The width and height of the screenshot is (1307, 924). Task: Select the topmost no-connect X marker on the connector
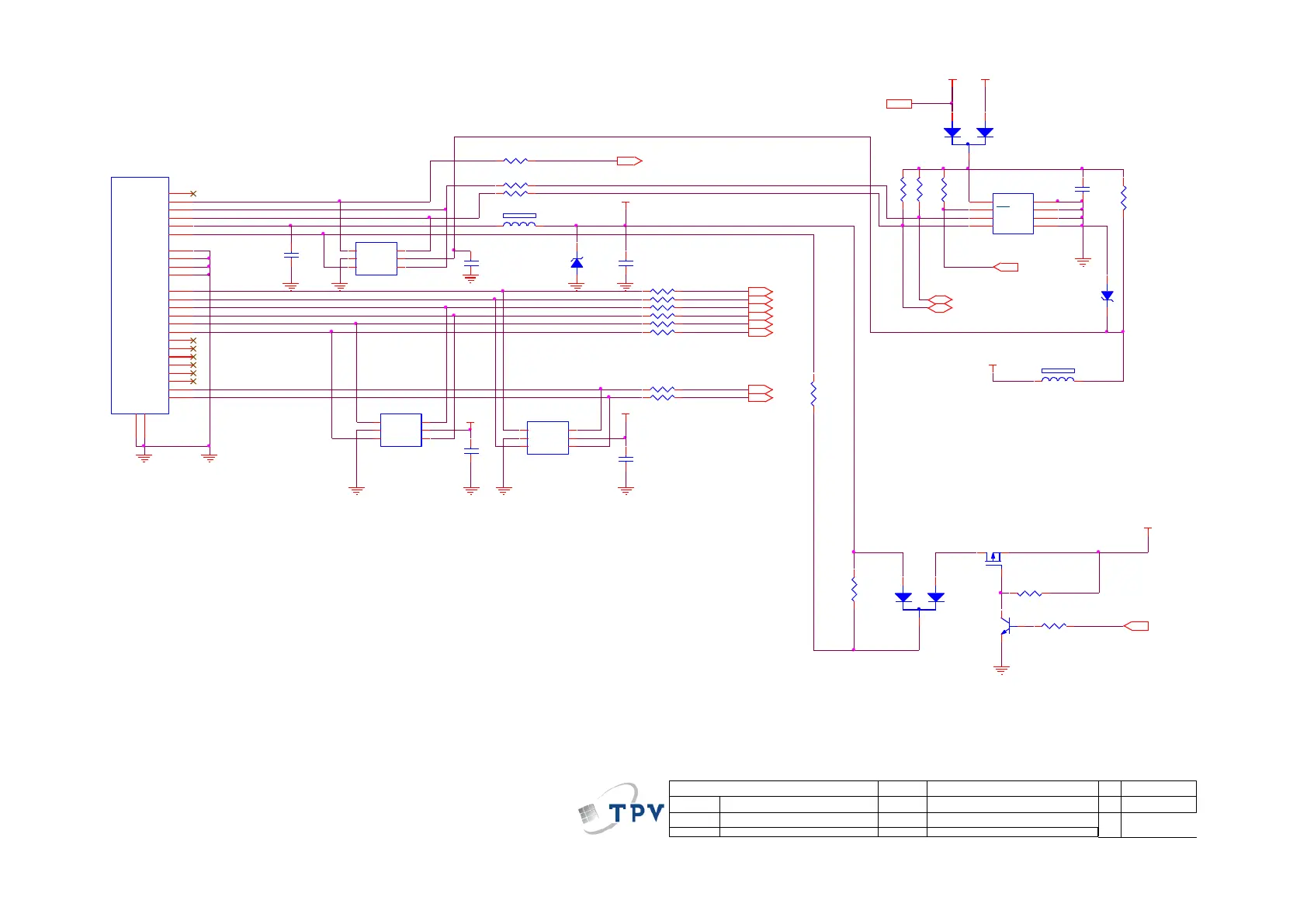193,193
